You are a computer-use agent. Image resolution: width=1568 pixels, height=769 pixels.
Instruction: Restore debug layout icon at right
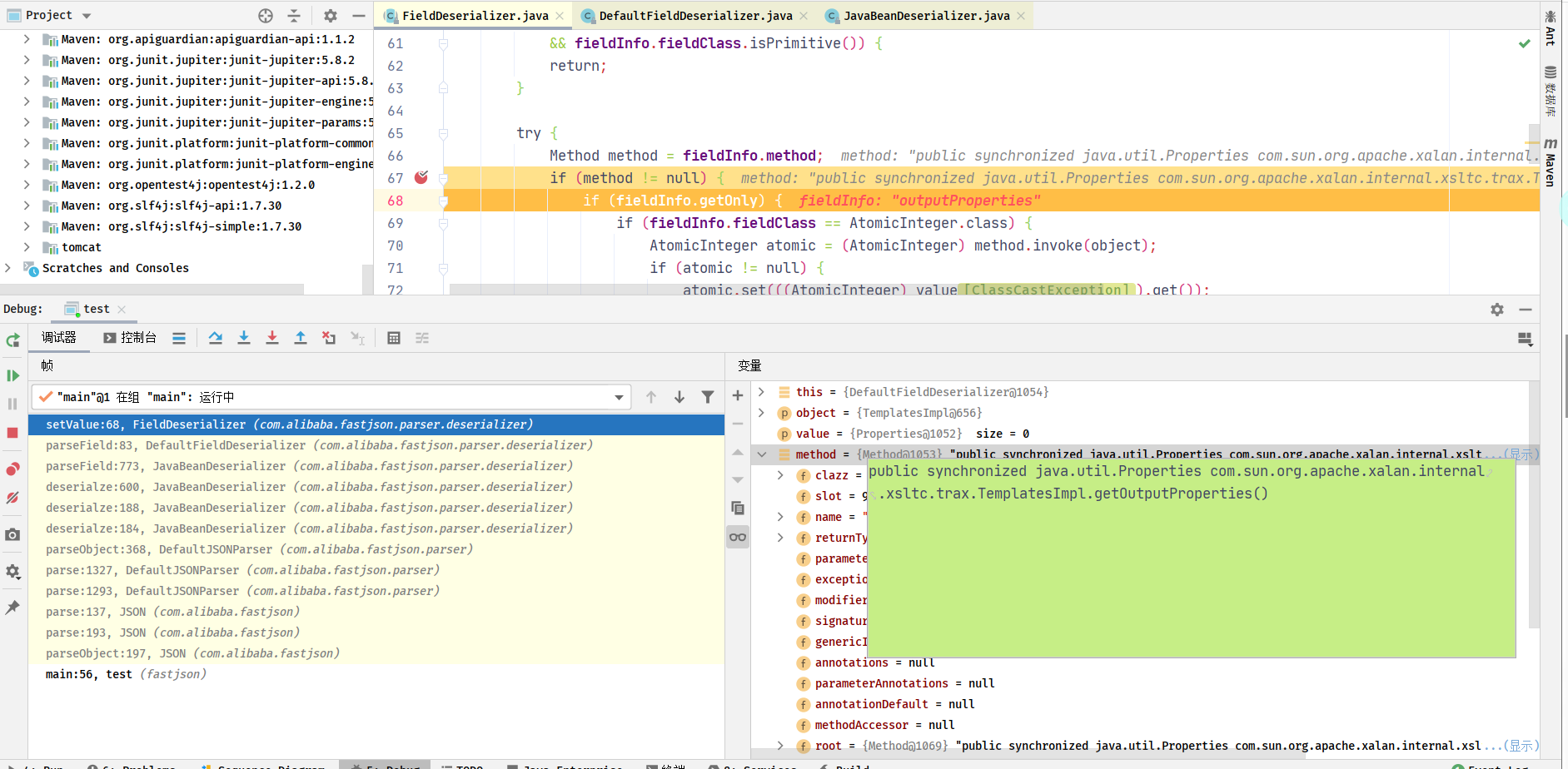[1525, 339]
